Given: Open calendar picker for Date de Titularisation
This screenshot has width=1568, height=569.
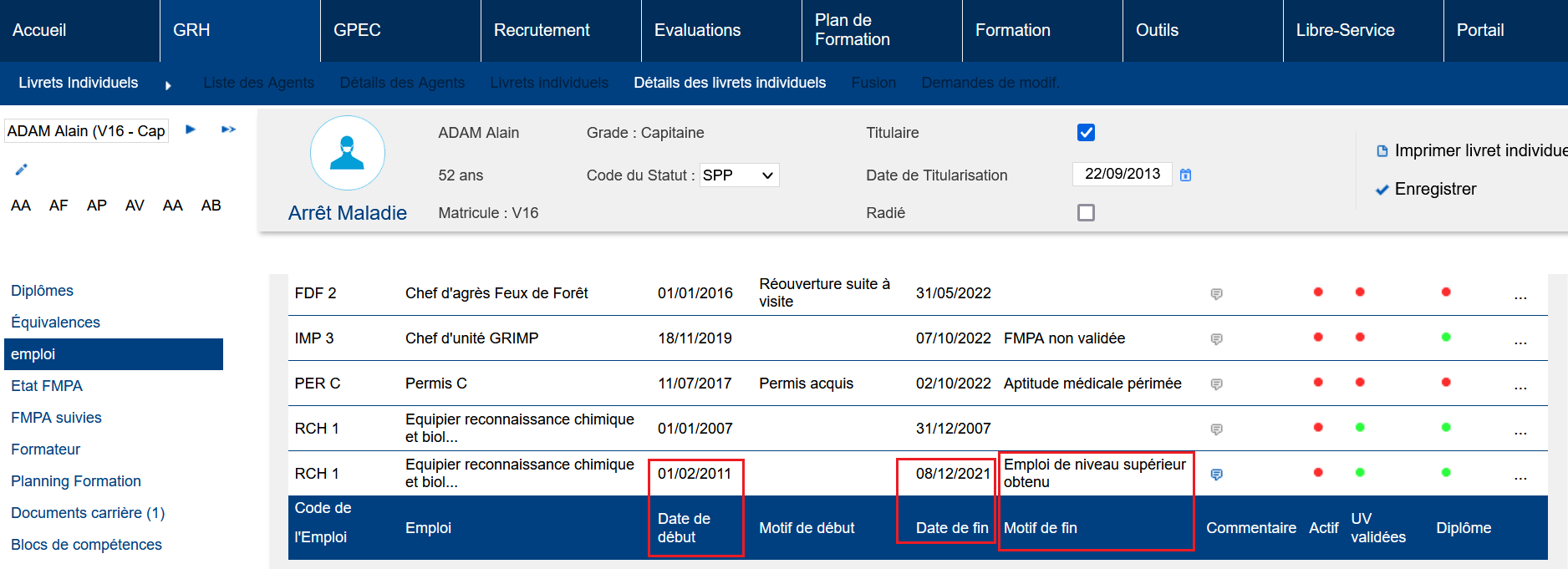Looking at the screenshot, I should click(1185, 175).
